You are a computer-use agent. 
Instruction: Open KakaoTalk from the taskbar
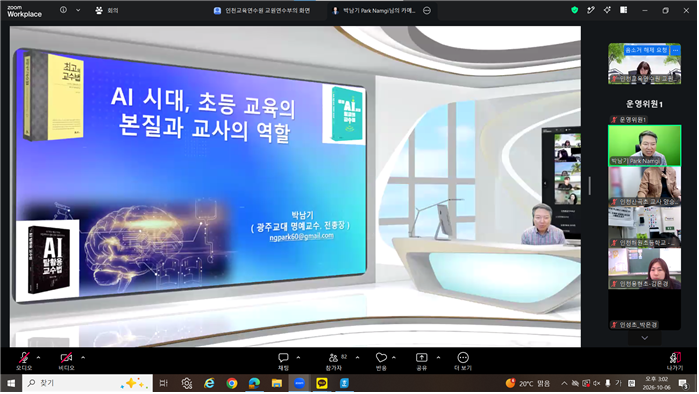click(322, 383)
